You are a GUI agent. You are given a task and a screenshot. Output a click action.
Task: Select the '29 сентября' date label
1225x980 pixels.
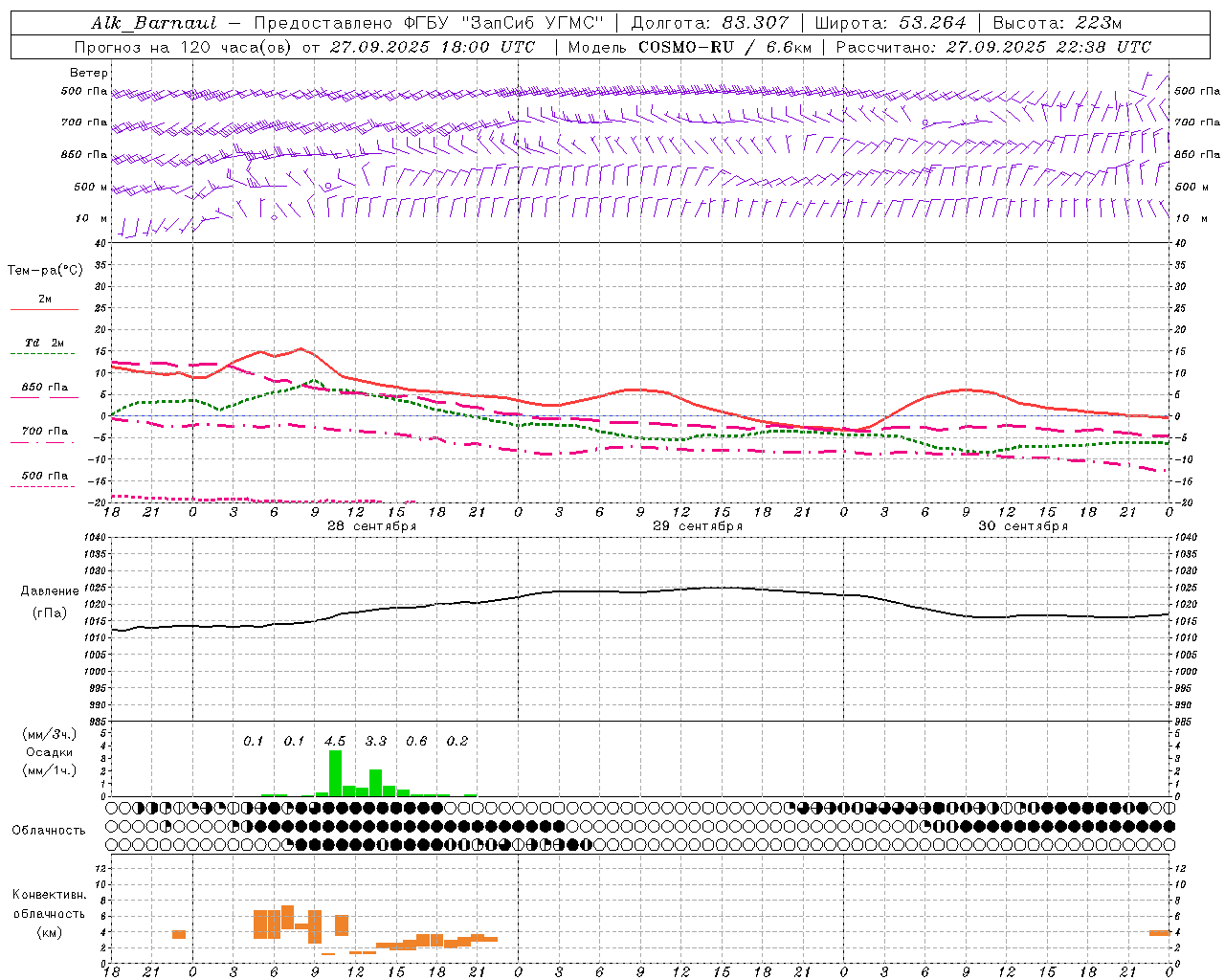[698, 526]
